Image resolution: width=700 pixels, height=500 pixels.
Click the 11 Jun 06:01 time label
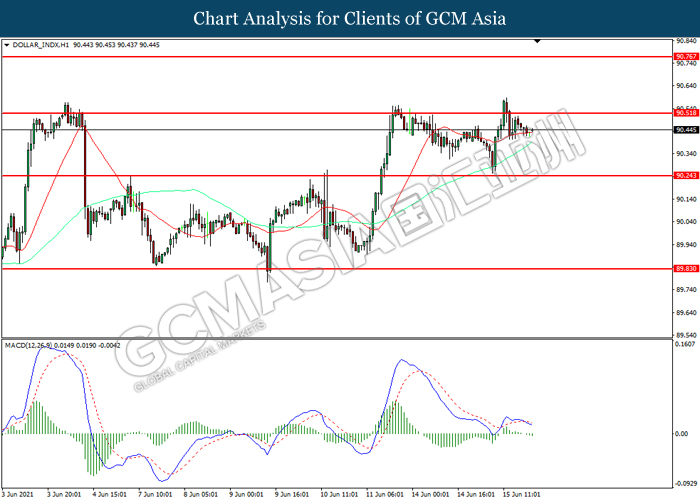coord(385,495)
